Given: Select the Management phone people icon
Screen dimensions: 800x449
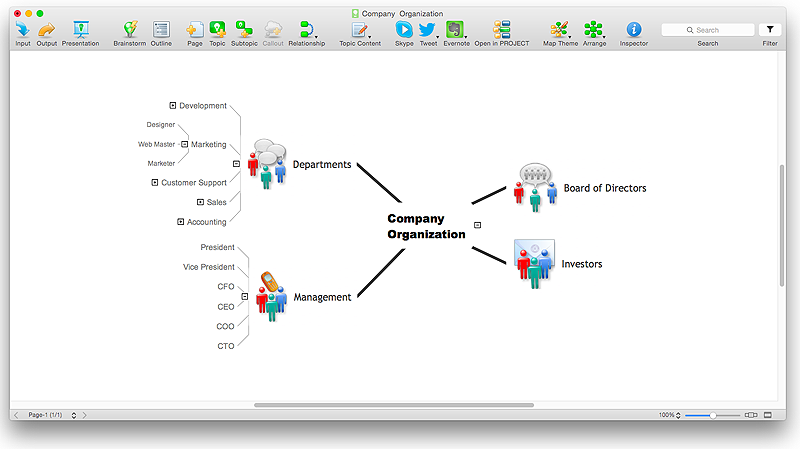Looking at the screenshot, I should click(x=271, y=296).
